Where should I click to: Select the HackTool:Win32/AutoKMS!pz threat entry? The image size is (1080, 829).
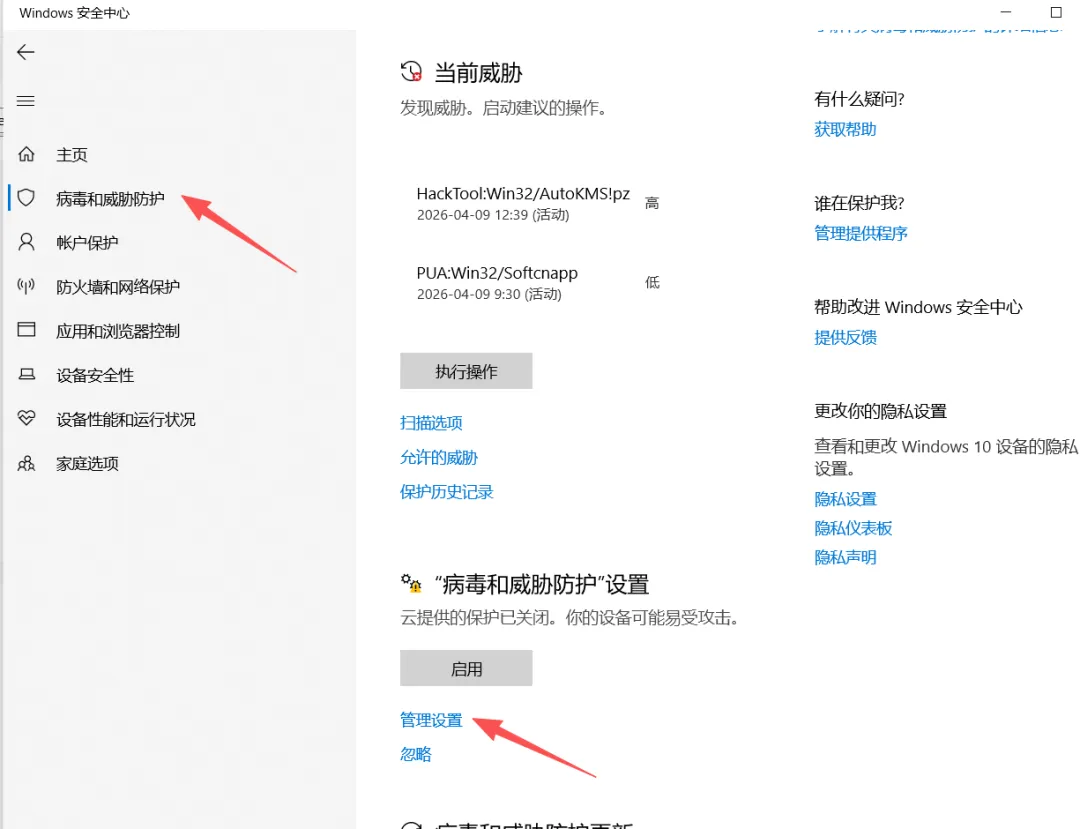coord(523,194)
